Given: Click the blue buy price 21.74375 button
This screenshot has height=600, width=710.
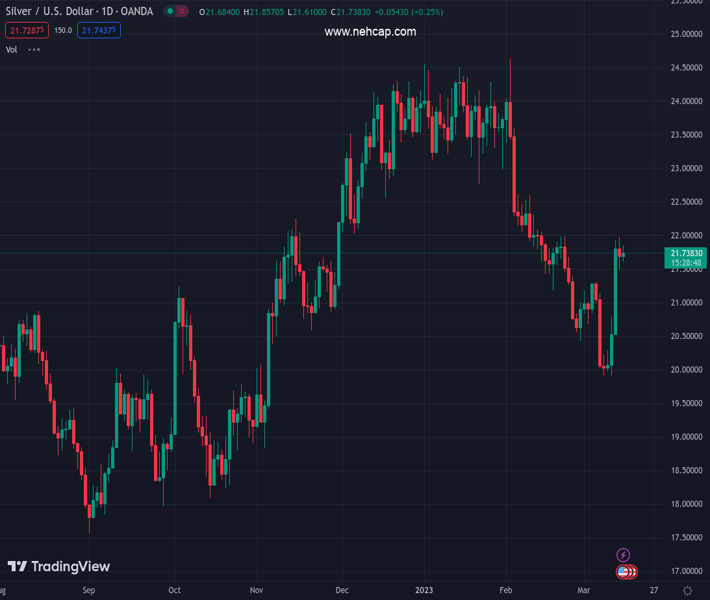Looking at the screenshot, I should 99,30.
